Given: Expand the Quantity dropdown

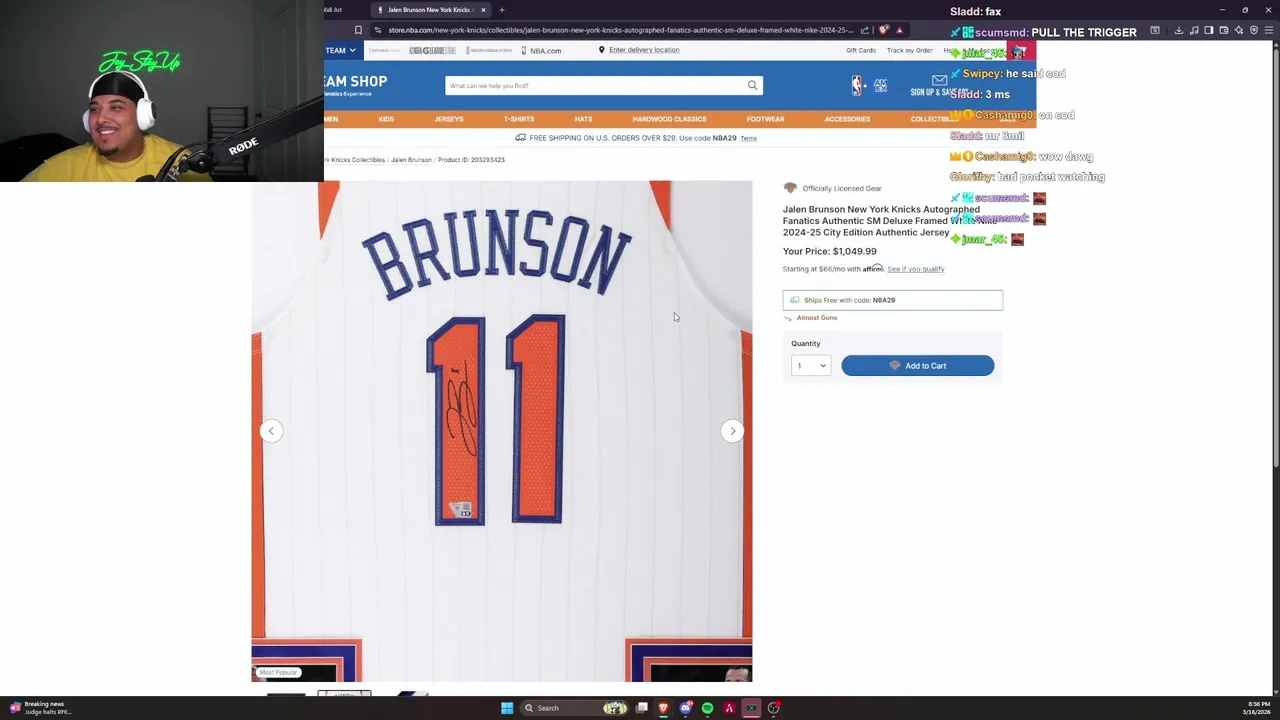Looking at the screenshot, I should coord(810,366).
